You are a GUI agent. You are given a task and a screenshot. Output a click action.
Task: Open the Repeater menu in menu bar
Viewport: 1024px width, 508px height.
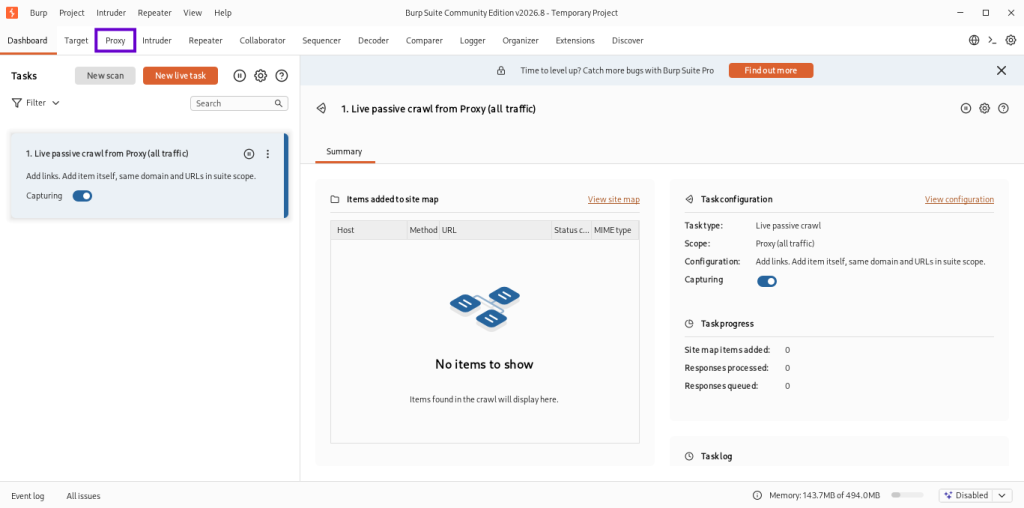[154, 13]
